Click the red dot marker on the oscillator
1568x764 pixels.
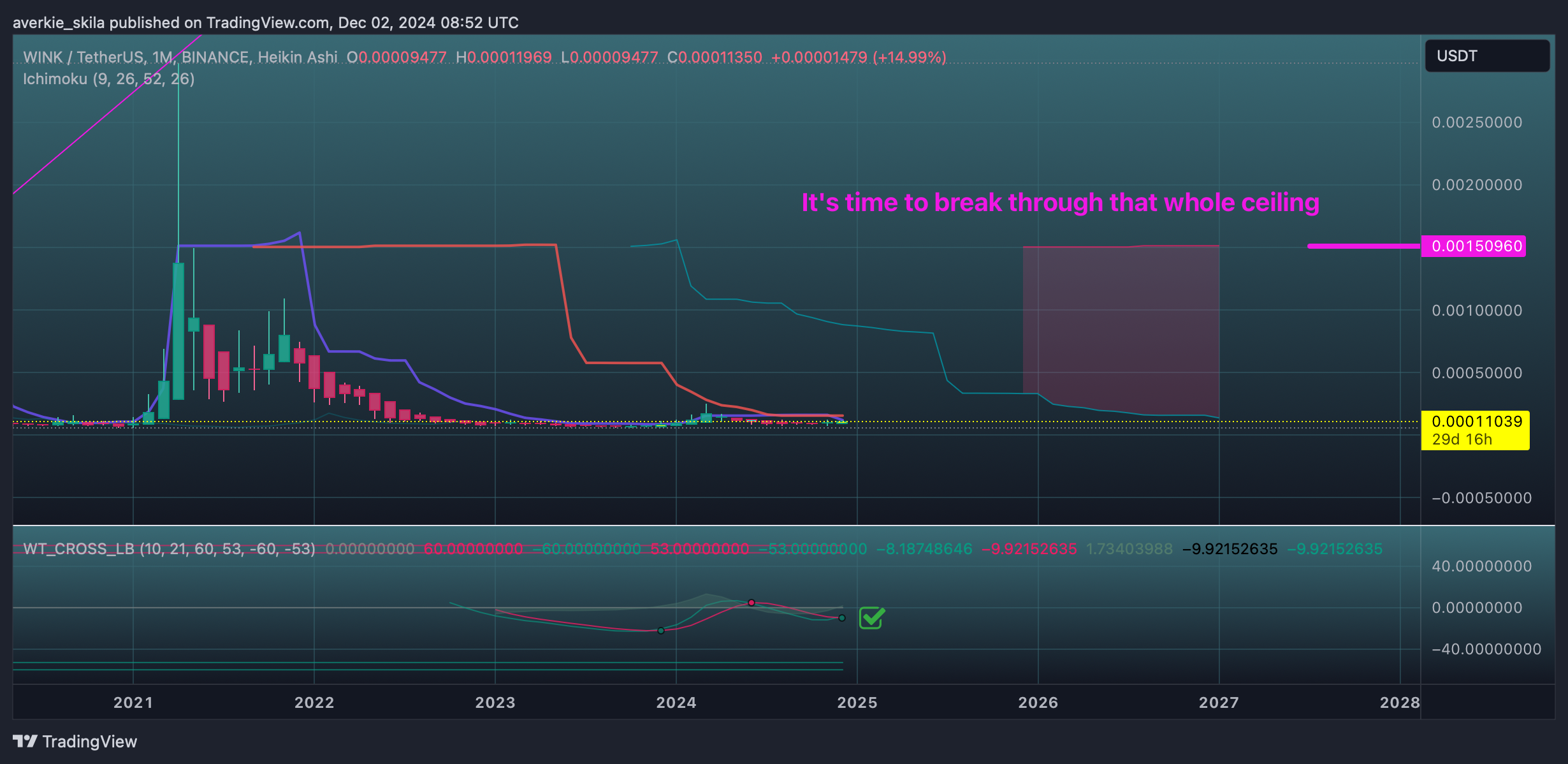point(751,603)
